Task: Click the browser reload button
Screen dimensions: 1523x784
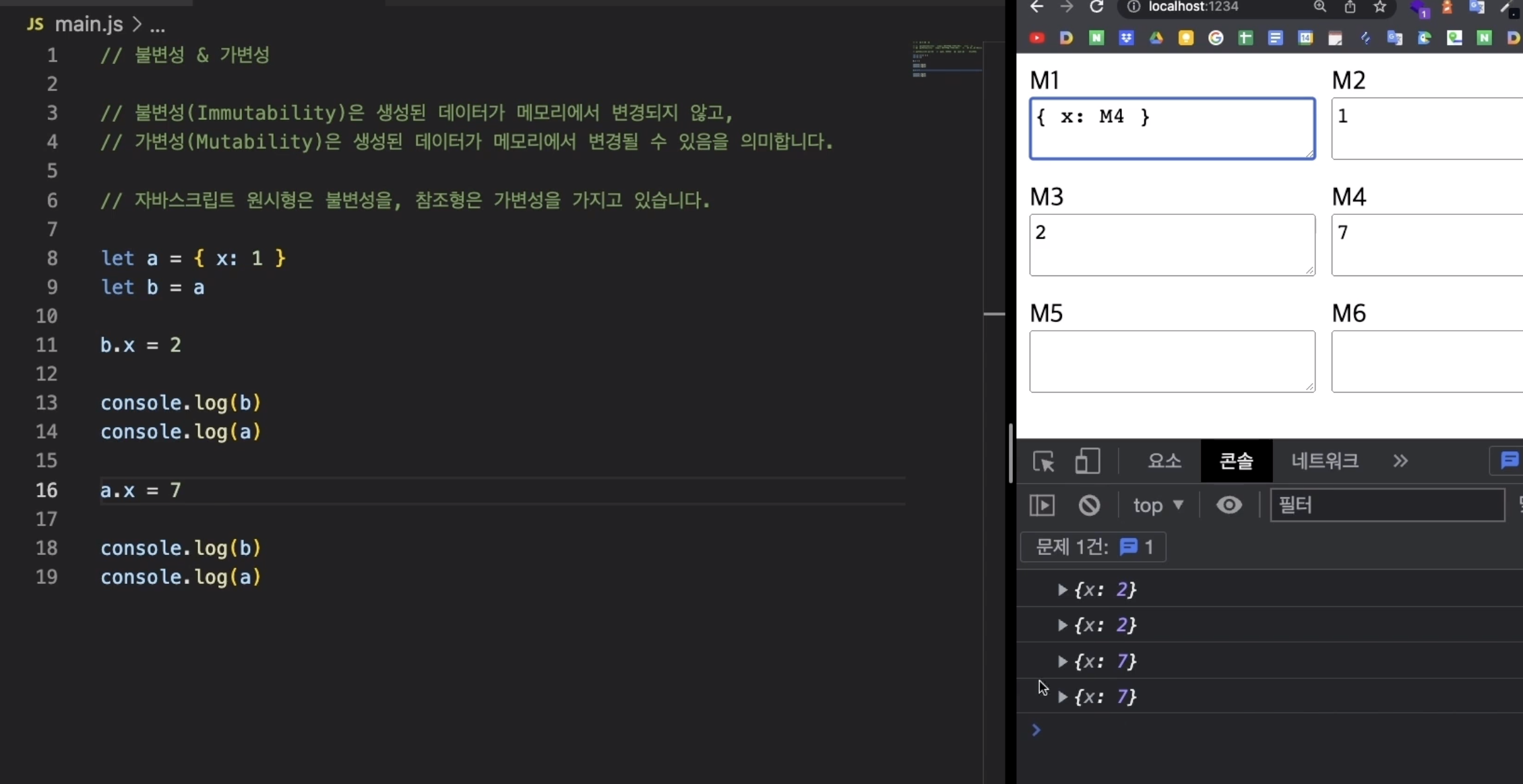Action: coord(1096,7)
